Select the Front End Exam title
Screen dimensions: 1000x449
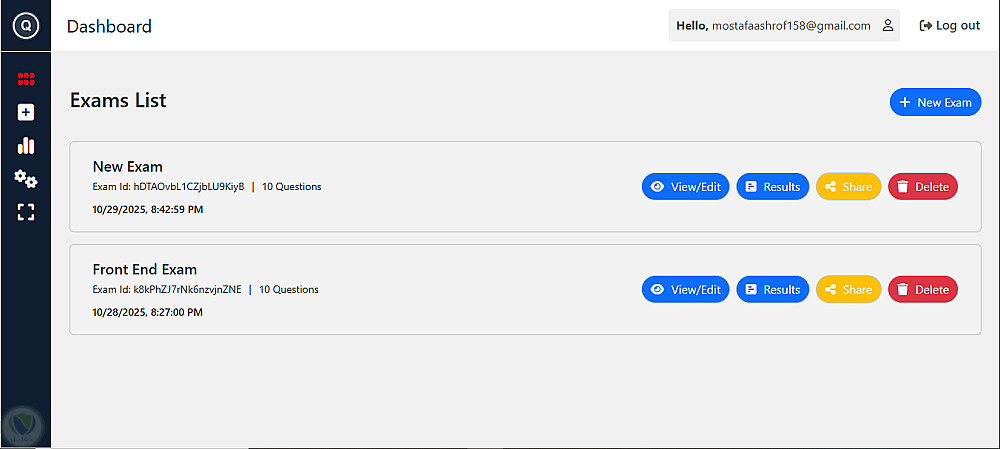tap(145, 269)
